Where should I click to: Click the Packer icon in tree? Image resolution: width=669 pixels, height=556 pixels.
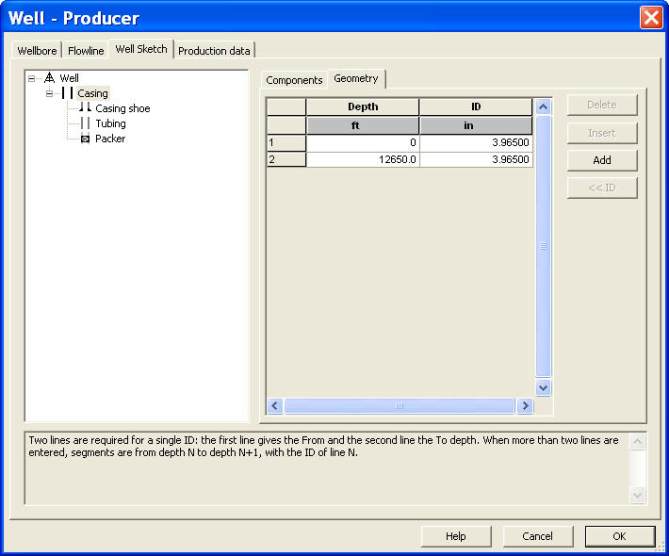click(85, 139)
